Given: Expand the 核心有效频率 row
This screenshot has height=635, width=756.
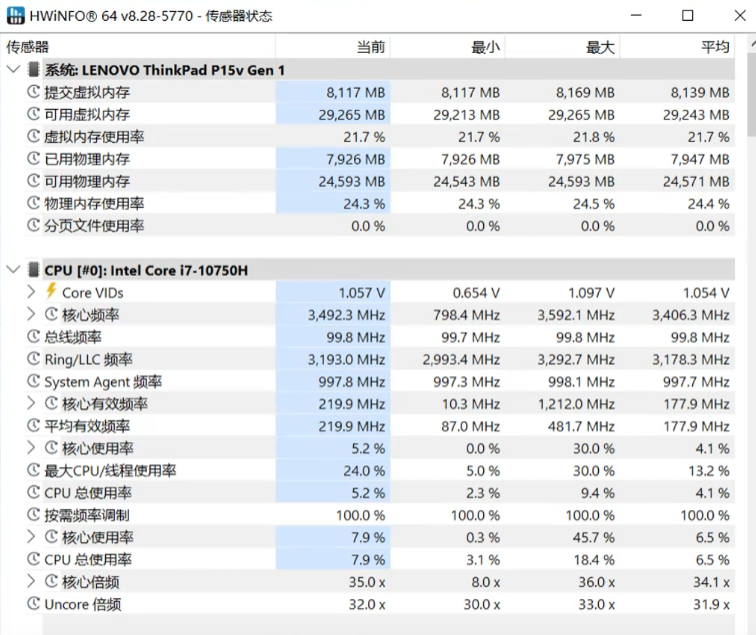Looking at the screenshot, I should (31, 403).
